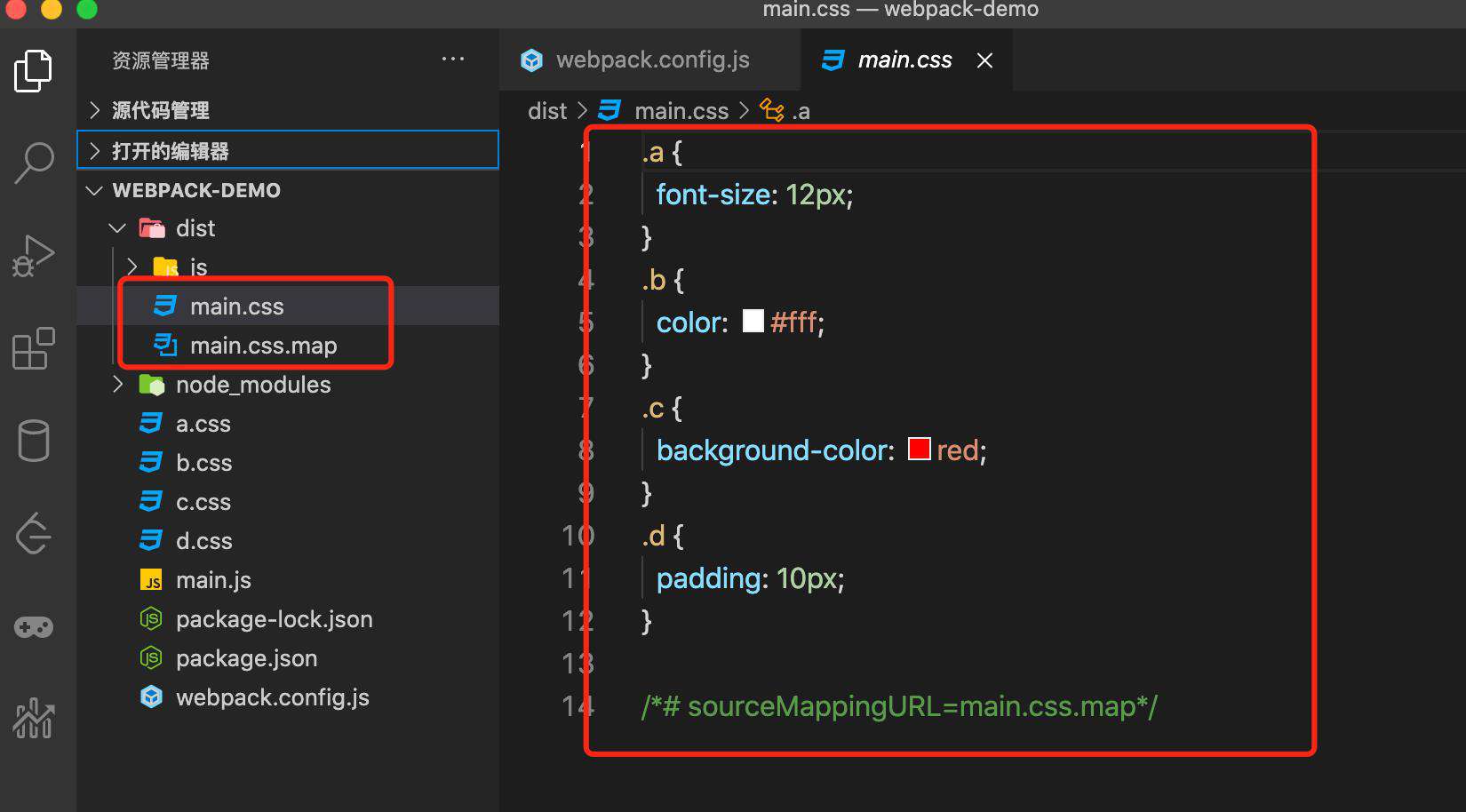Click the main.css breadcrumb segment
Image resolution: width=1466 pixels, height=812 pixels.
click(x=664, y=111)
